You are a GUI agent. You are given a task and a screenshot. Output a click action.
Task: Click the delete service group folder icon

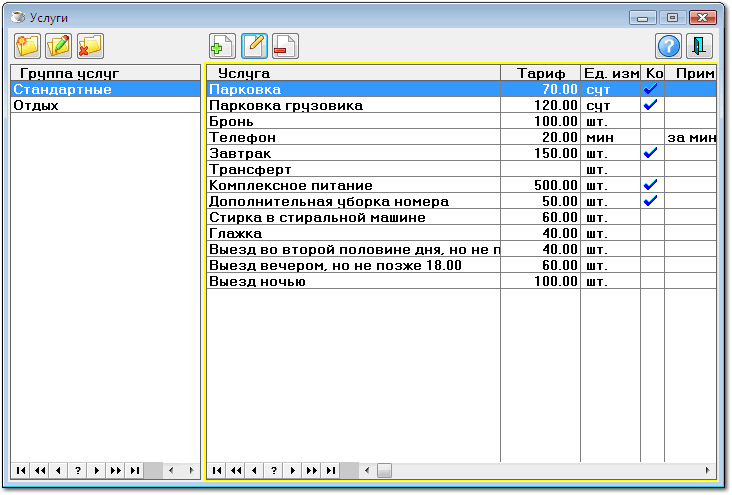(90, 45)
